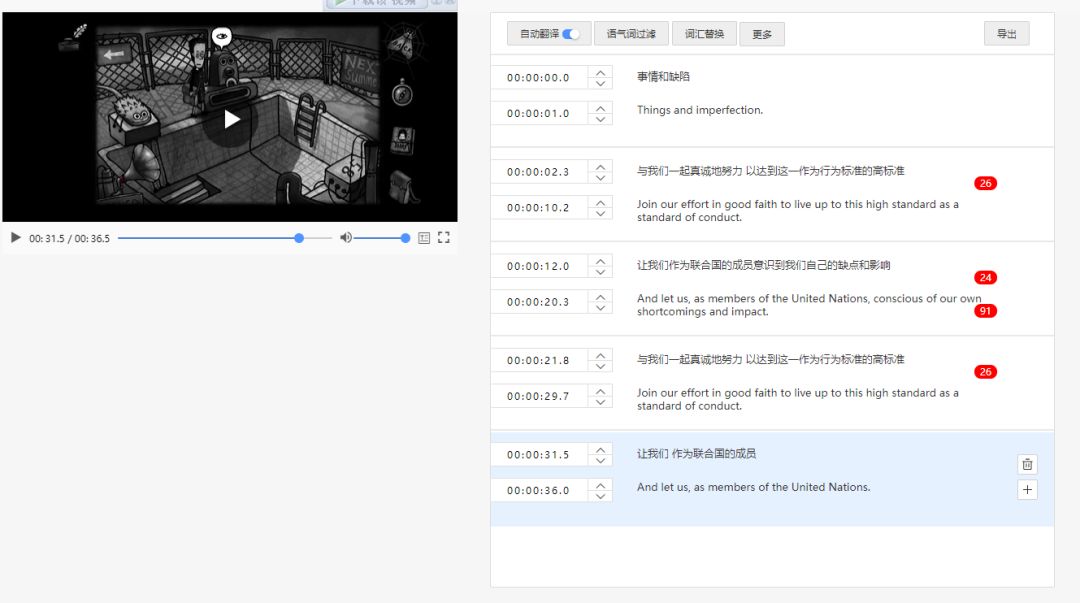
Task: Select Chinese subtitle at 00:00:21.8
Action: point(771,360)
